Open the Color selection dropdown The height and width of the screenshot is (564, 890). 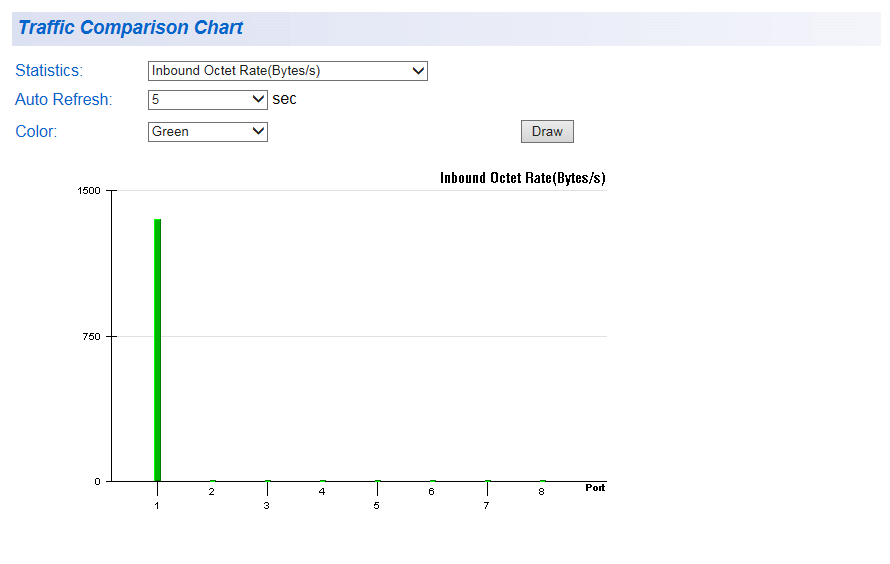[207, 132]
